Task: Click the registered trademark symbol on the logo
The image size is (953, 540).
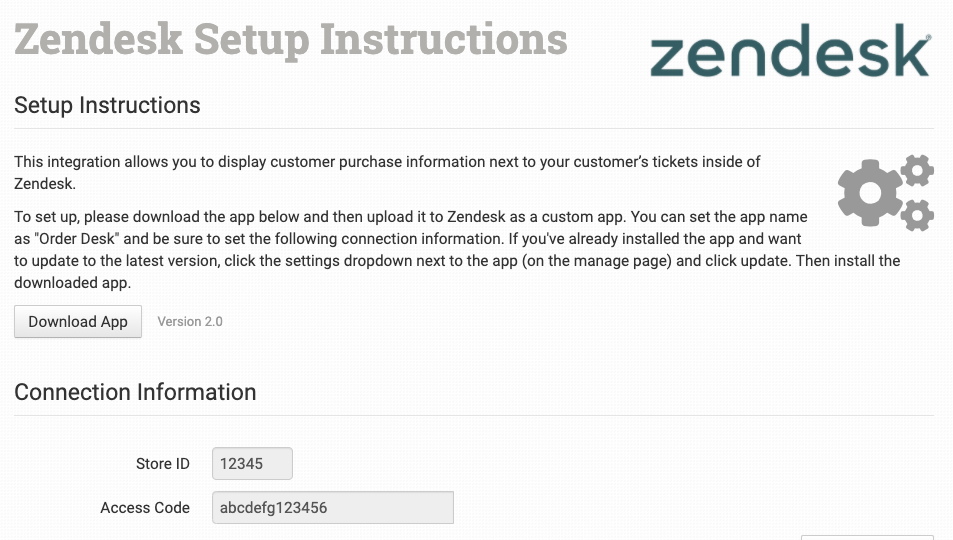Action: tap(930, 37)
